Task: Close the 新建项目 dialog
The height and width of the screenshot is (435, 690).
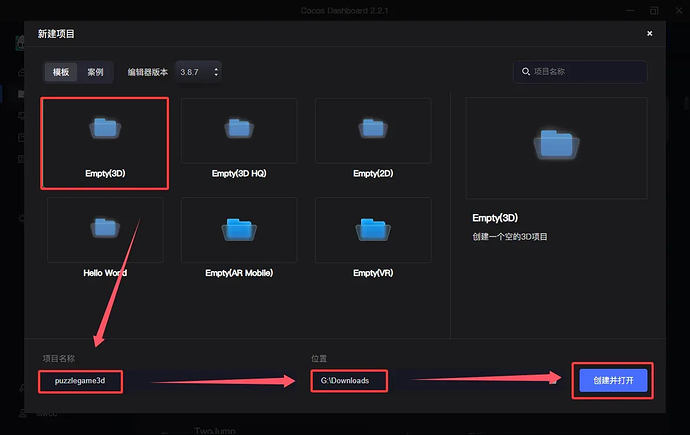Action: (650, 33)
